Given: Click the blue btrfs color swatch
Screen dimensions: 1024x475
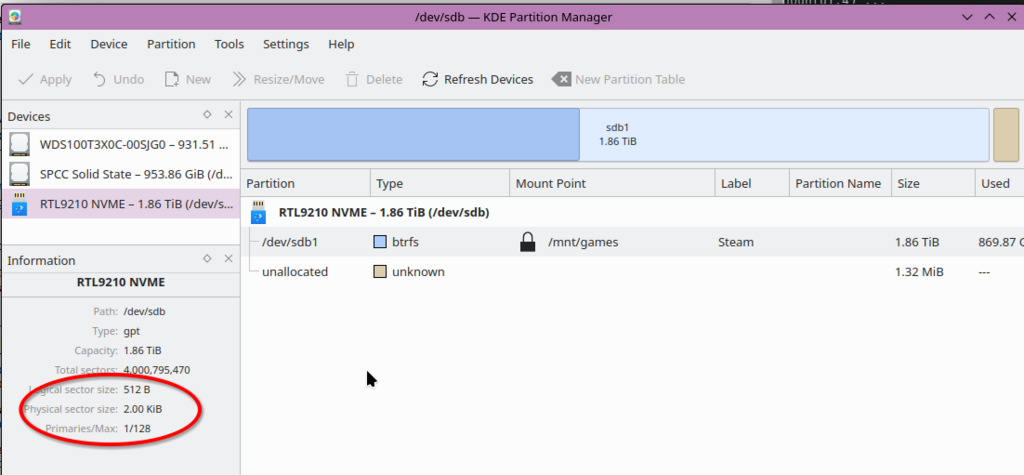Looking at the screenshot, I should [x=379, y=242].
